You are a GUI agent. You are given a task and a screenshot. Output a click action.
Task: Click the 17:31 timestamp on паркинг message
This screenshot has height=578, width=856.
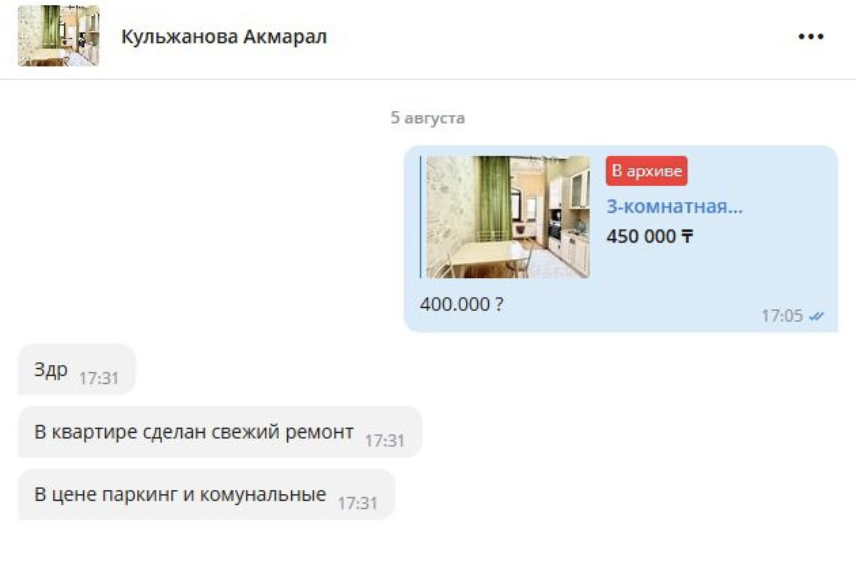pos(358,503)
